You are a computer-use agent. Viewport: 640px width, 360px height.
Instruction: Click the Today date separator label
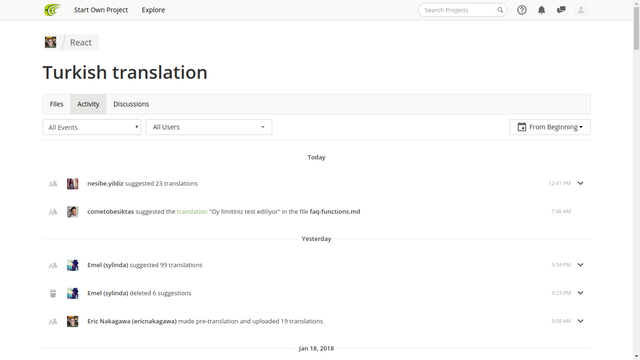(316, 157)
